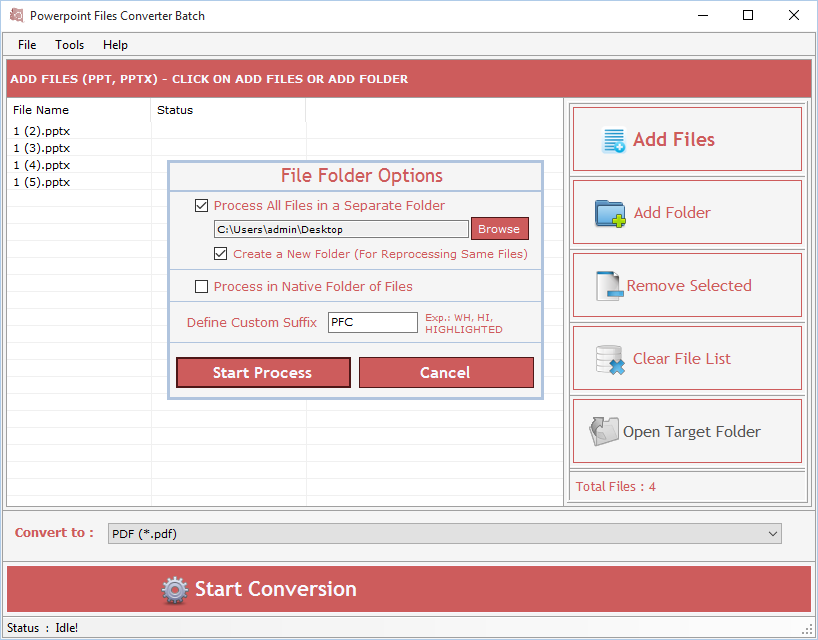Click the Browse button
Viewport: 818px width, 640px height.
pos(499,229)
